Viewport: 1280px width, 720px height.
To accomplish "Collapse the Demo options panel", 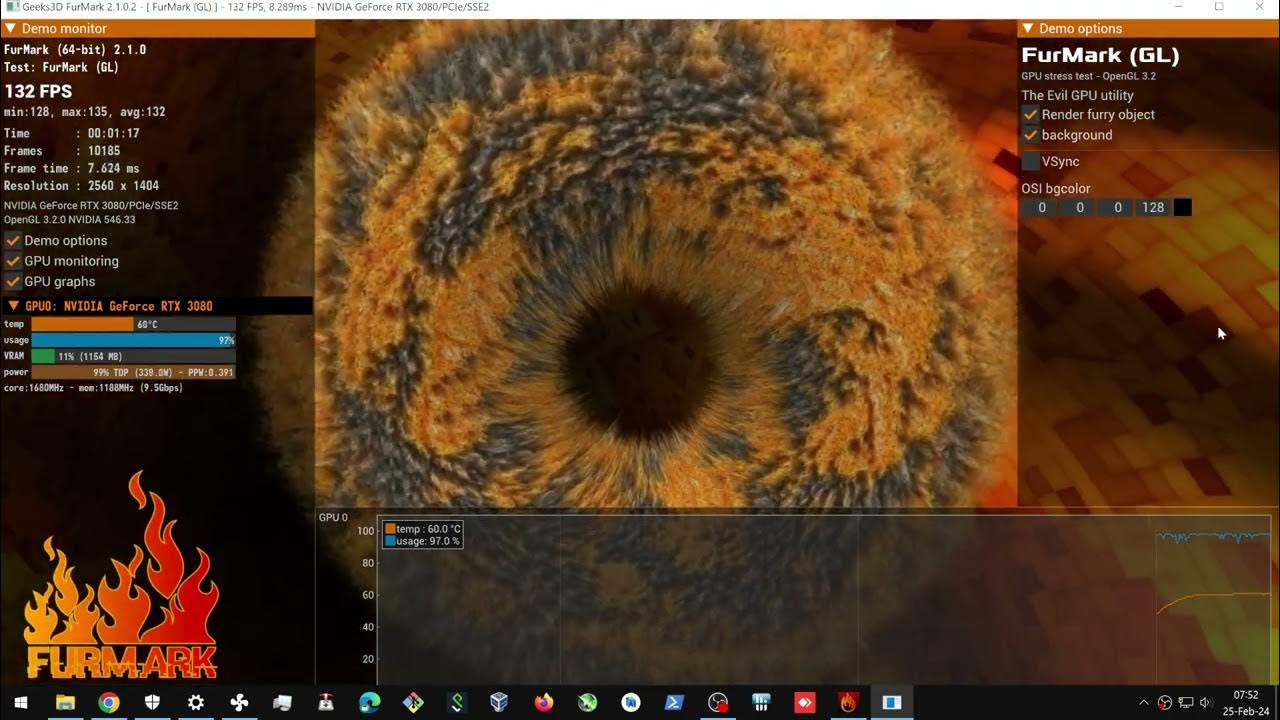I will click(1028, 29).
